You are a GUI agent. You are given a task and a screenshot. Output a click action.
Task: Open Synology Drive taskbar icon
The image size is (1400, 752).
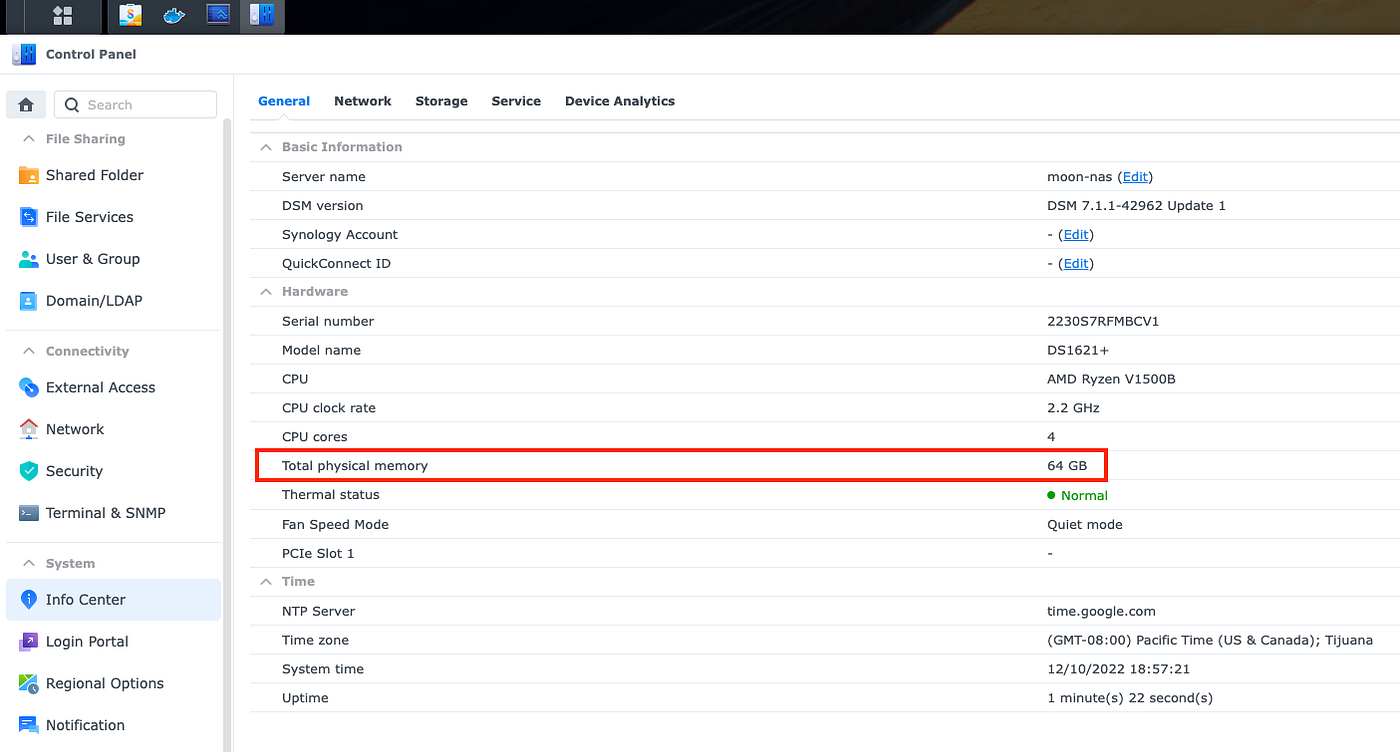click(130, 15)
